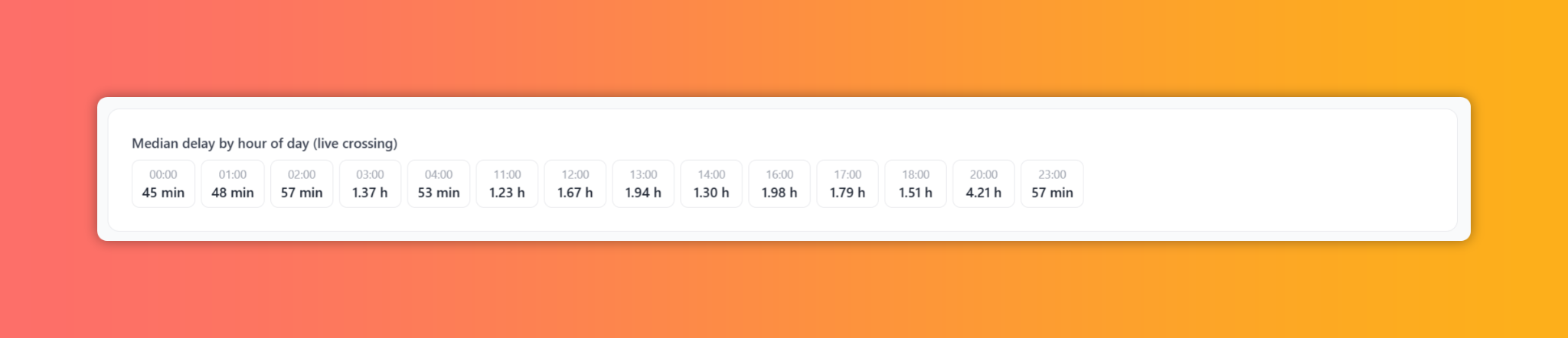Screen dimensions: 1568x338
Task: Click the 1.30 h delay value
Action: (711, 193)
